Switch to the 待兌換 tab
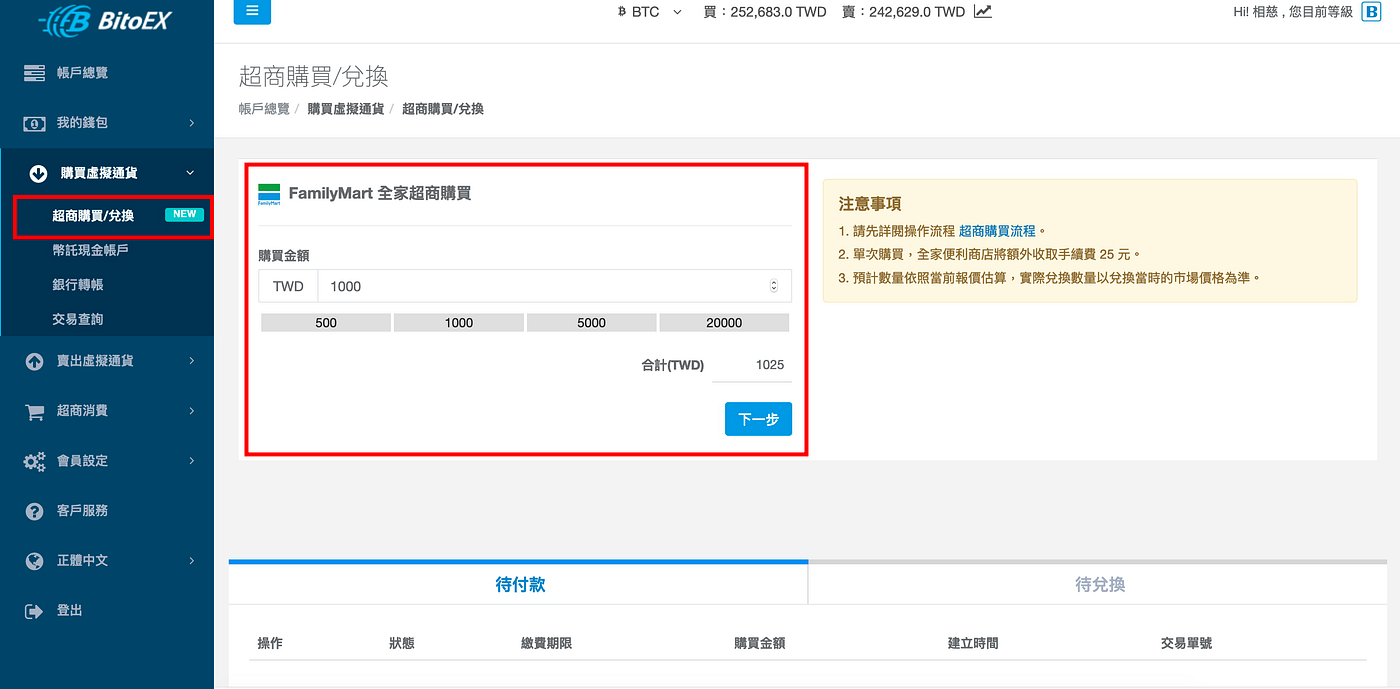This screenshot has width=1400, height=689. pyautogui.click(x=1098, y=584)
